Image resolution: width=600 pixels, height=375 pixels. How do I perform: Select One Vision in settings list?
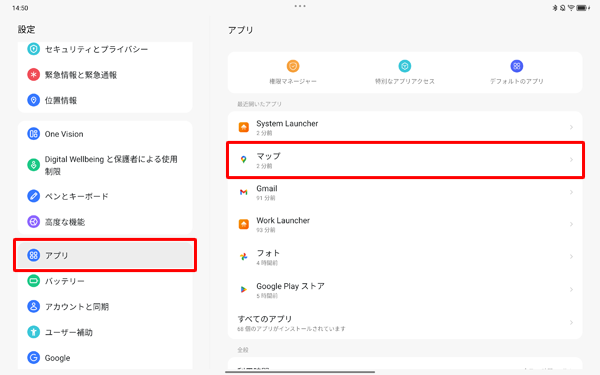(105, 134)
